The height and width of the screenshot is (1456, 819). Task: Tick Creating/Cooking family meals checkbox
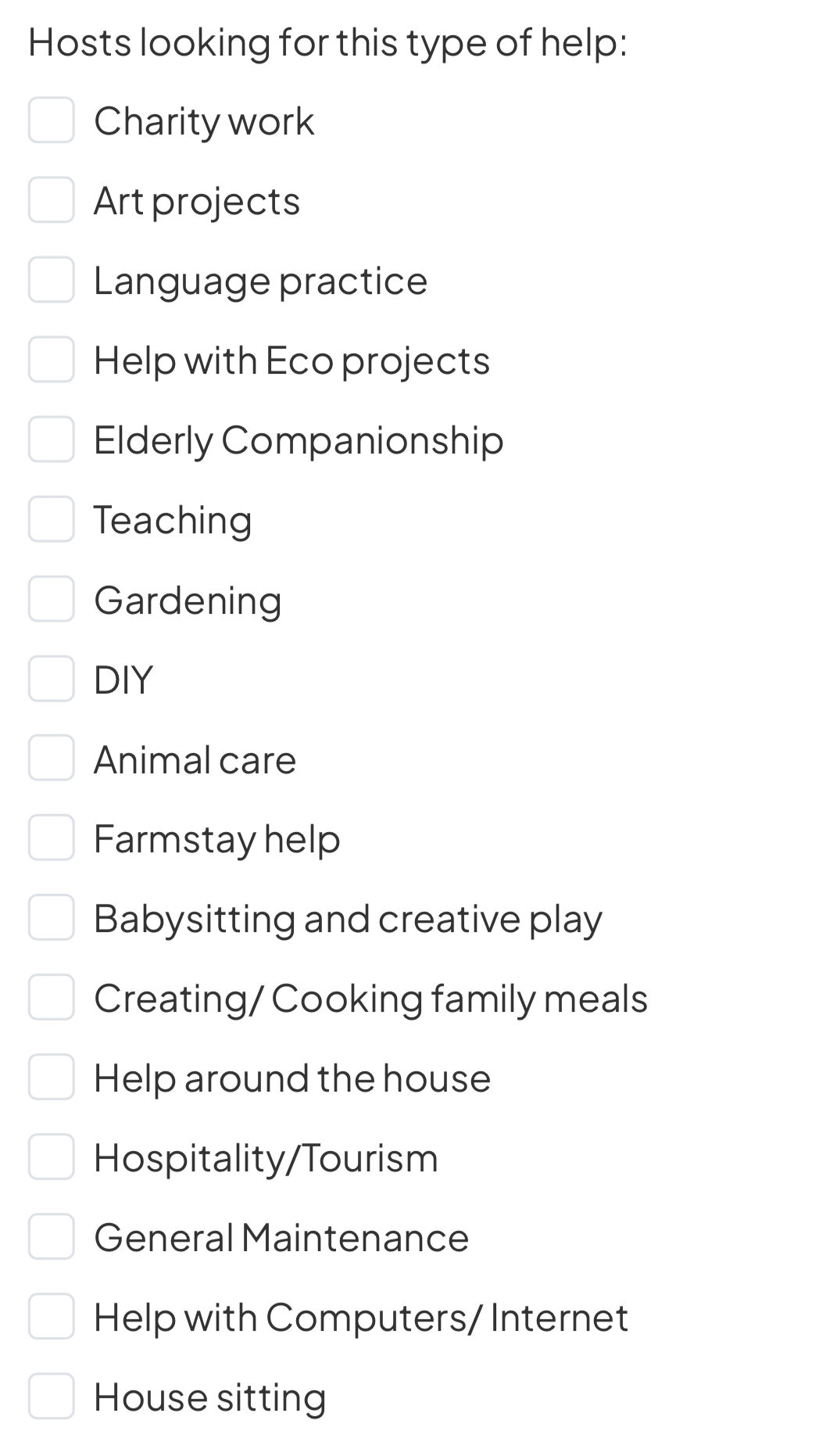52,998
